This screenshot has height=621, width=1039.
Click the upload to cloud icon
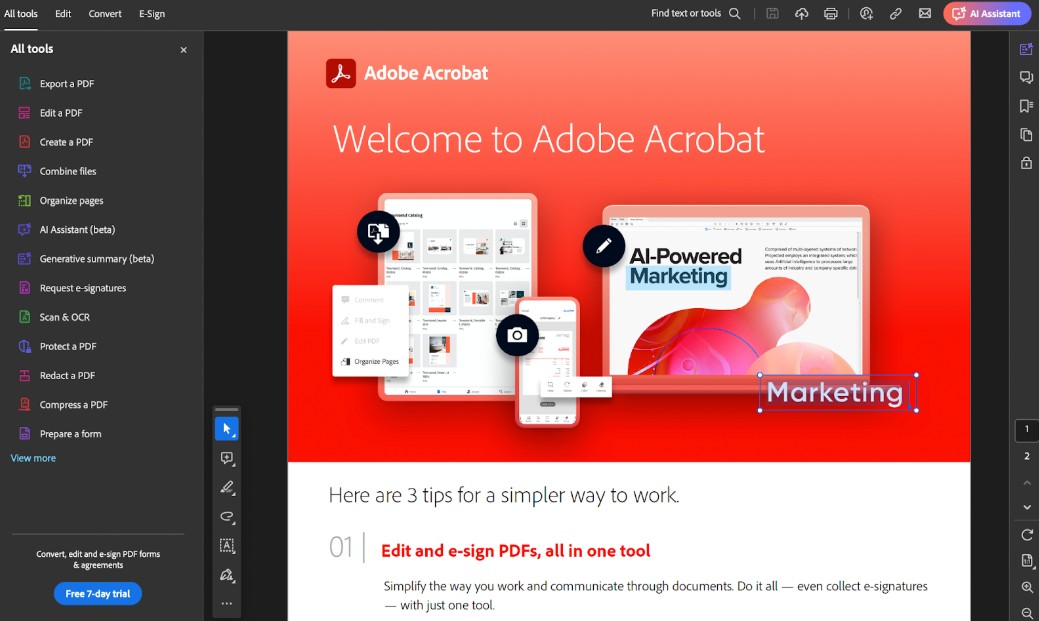tap(801, 14)
